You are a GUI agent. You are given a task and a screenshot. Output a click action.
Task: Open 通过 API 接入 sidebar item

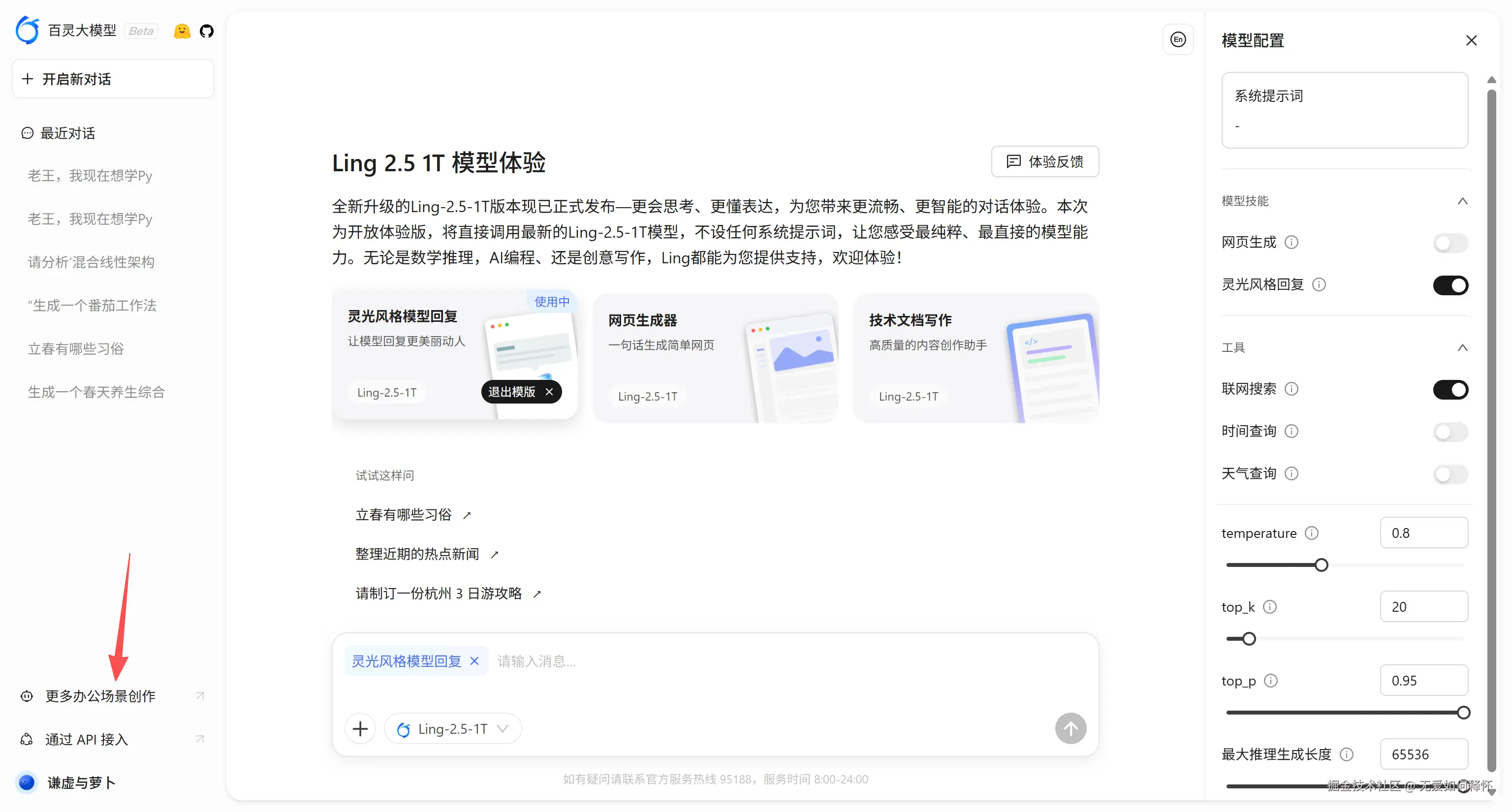tap(87, 739)
